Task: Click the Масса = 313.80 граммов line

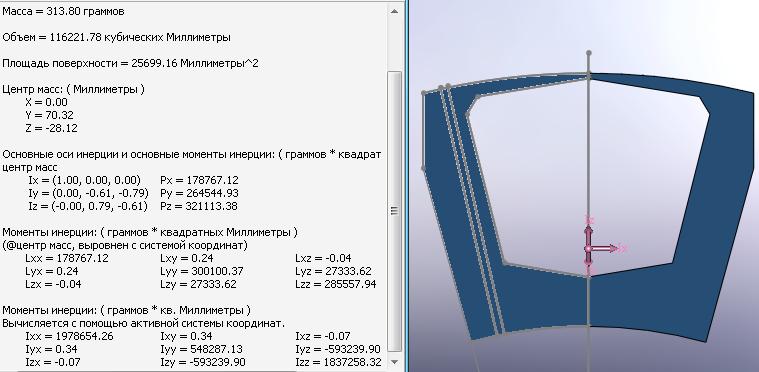Action: 63,12
